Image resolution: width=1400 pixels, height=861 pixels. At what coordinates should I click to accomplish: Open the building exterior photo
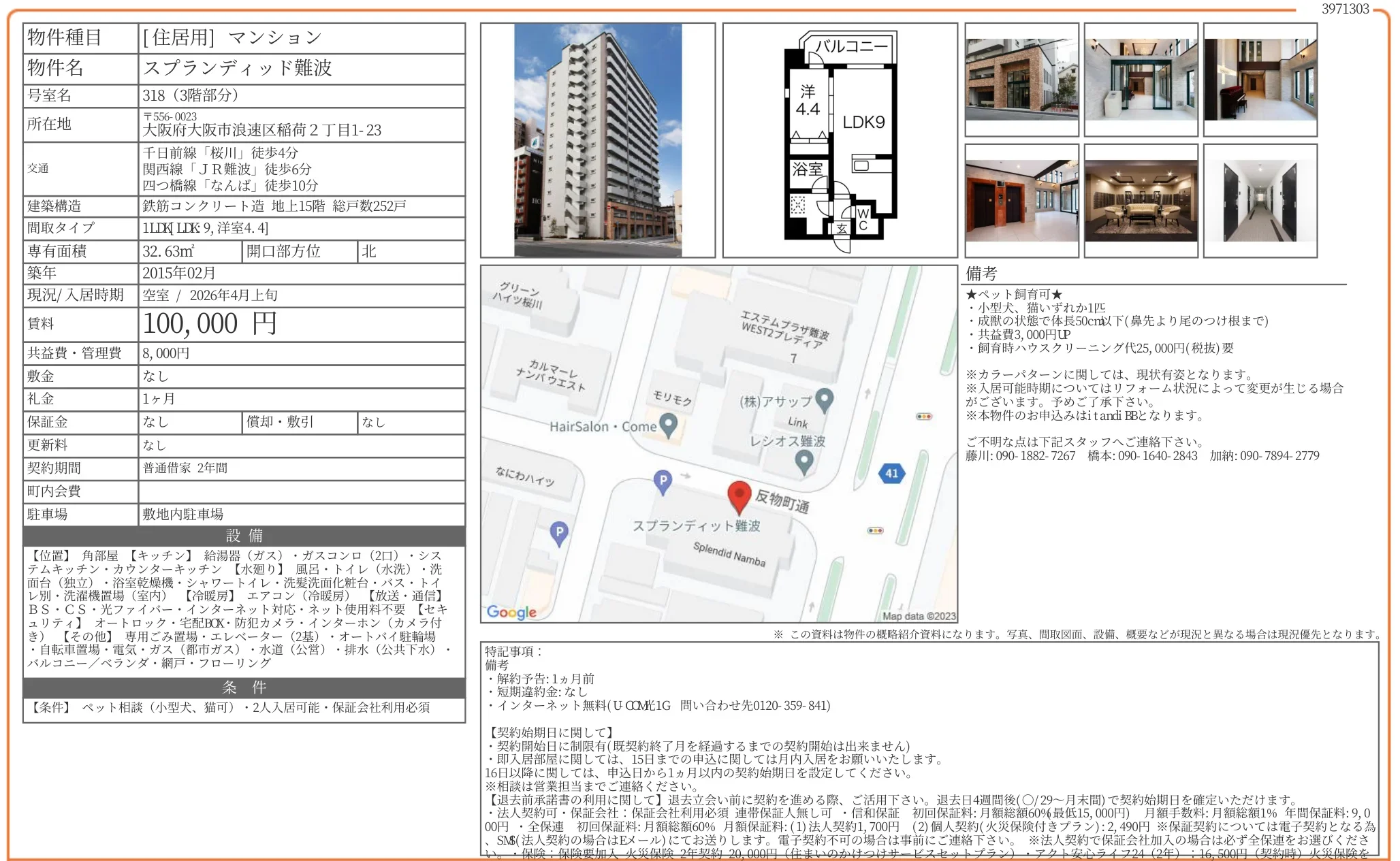pos(597,140)
